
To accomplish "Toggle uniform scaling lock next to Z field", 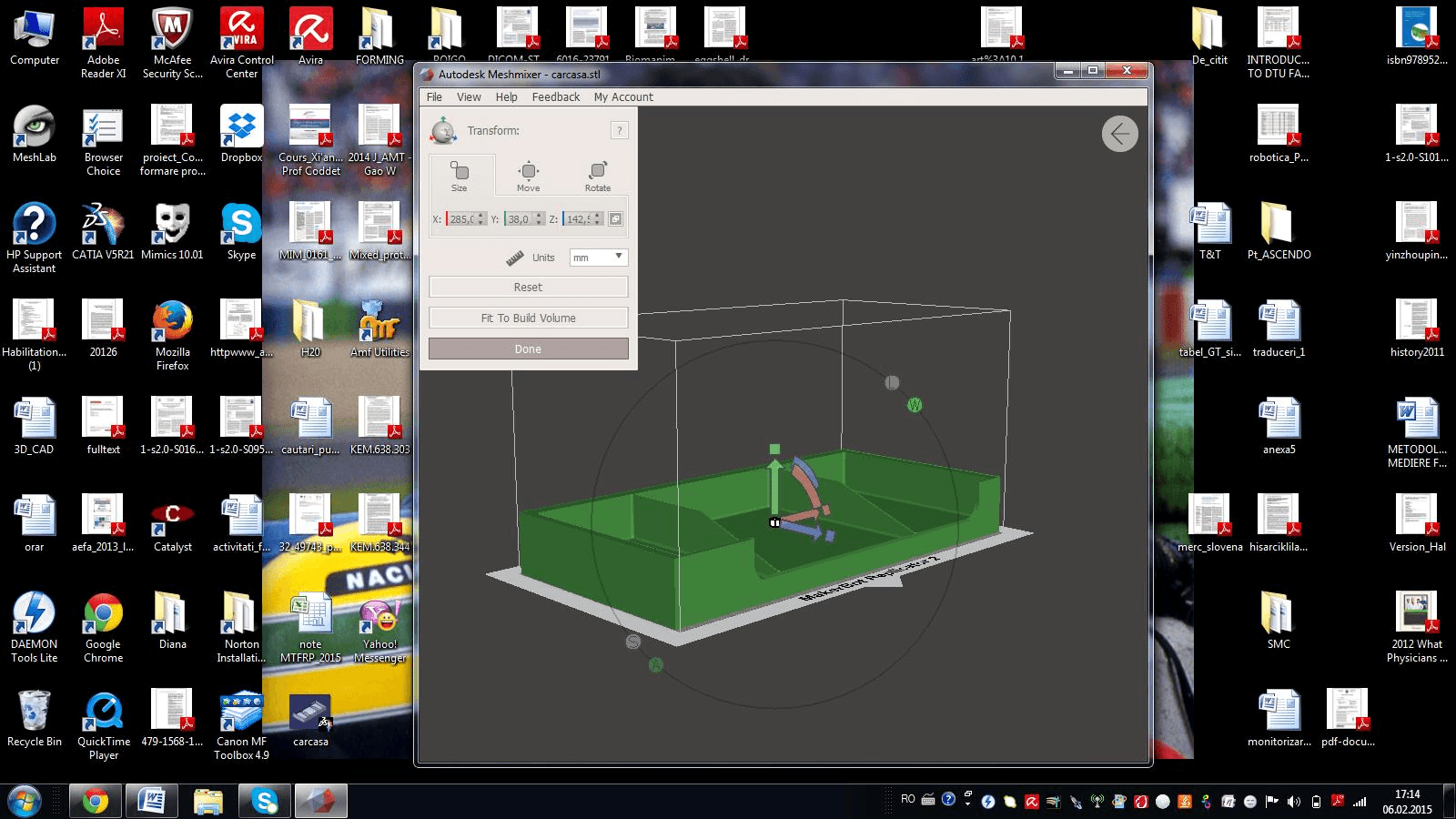I will click(x=616, y=219).
